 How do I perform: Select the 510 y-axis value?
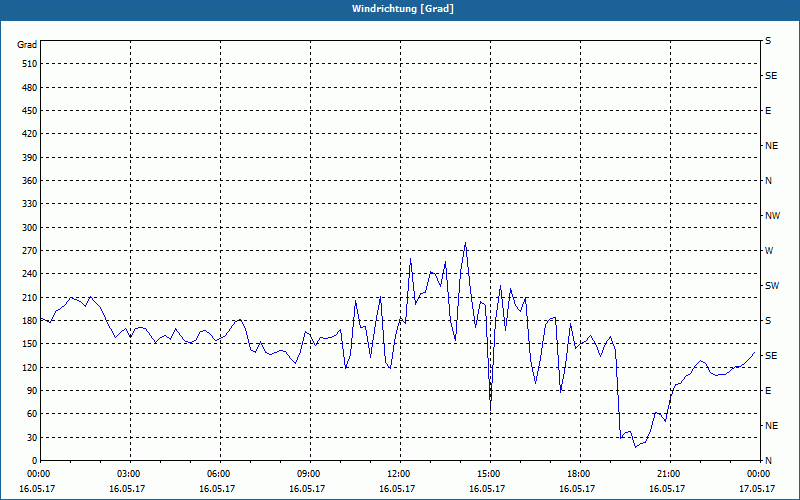[x=29, y=64]
